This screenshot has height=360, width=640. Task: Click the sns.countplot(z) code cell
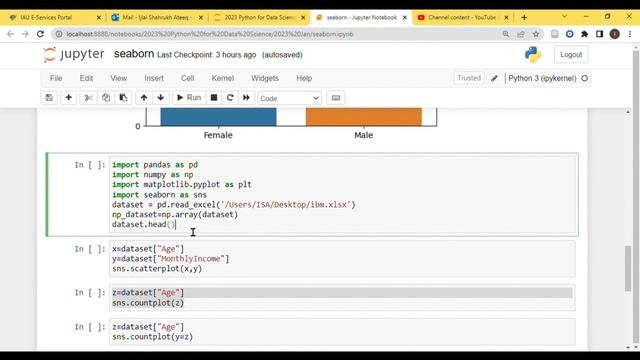(x=342, y=298)
